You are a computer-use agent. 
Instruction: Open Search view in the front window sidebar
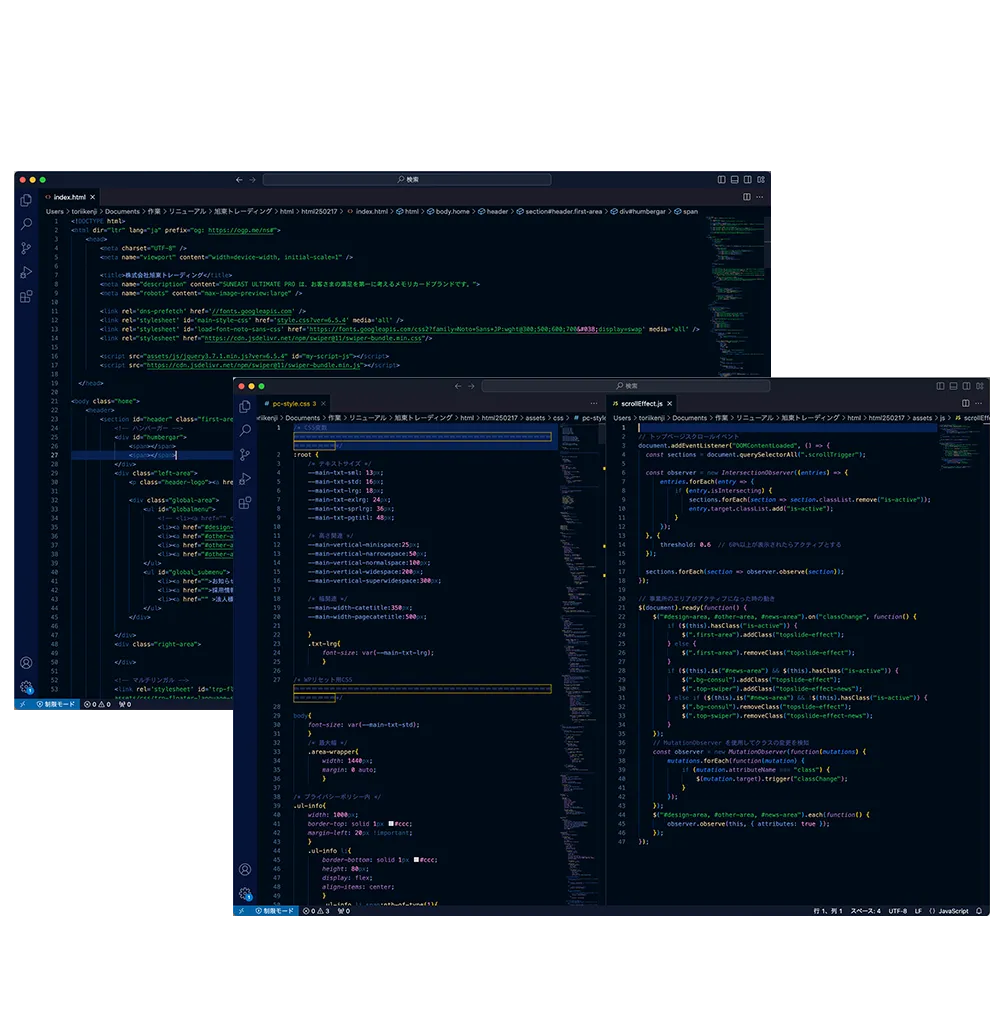245,430
